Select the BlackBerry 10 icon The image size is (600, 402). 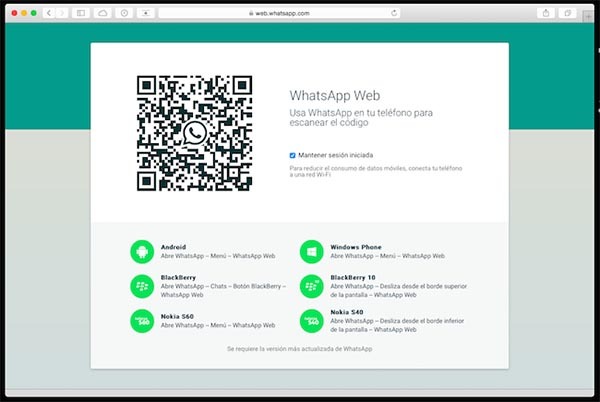pos(312,286)
